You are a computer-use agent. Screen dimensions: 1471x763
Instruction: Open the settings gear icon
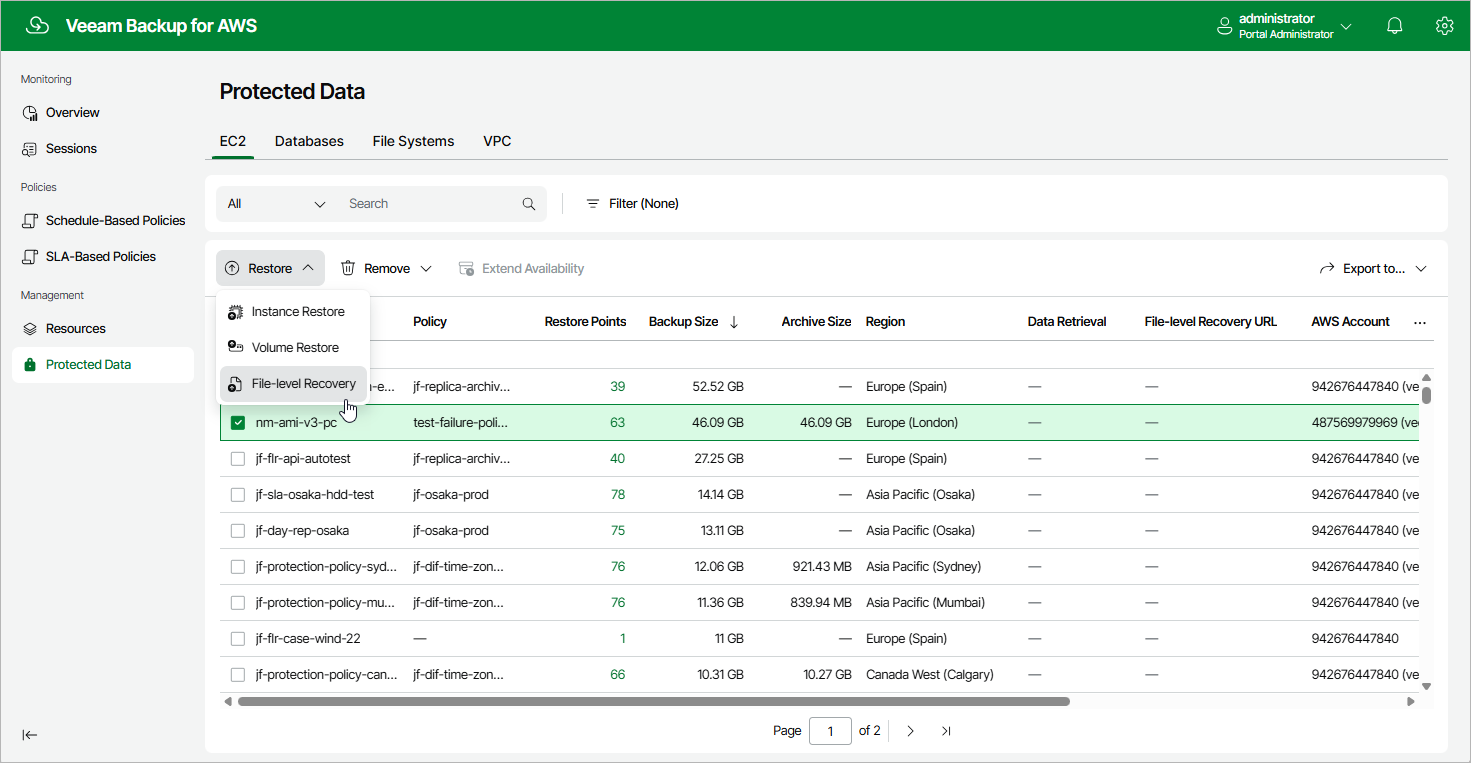point(1444,26)
